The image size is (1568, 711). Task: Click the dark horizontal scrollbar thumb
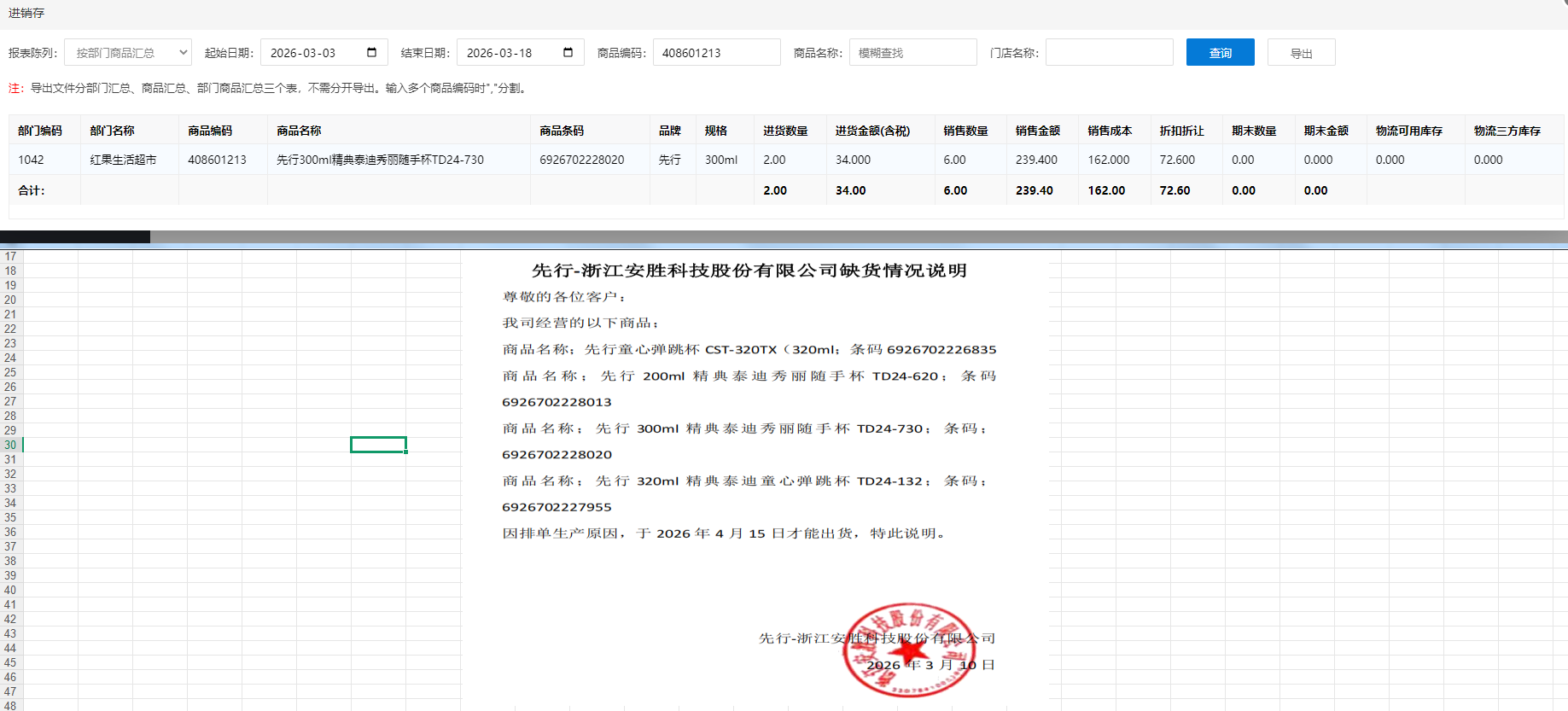(x=75, y=236)
